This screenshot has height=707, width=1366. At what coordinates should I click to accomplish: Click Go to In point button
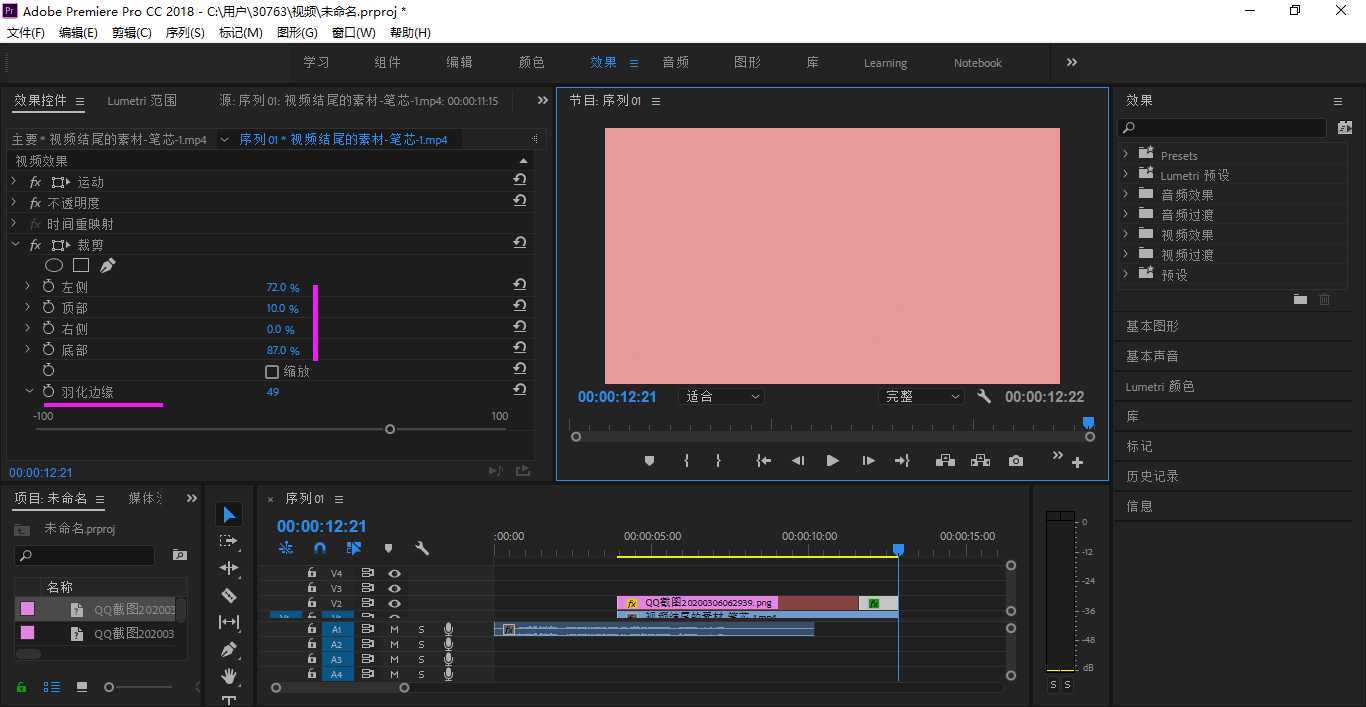tap(763, 461)
